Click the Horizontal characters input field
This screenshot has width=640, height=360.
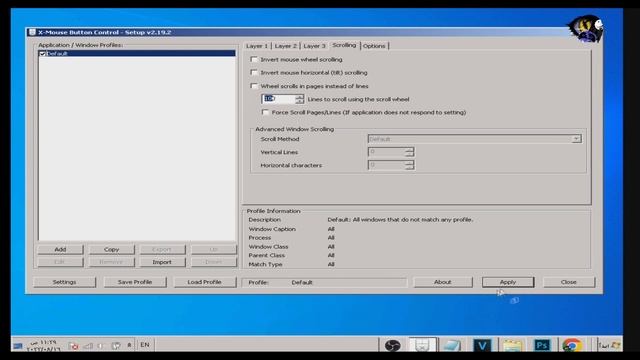pyautogui.click(x=387, y=165)
